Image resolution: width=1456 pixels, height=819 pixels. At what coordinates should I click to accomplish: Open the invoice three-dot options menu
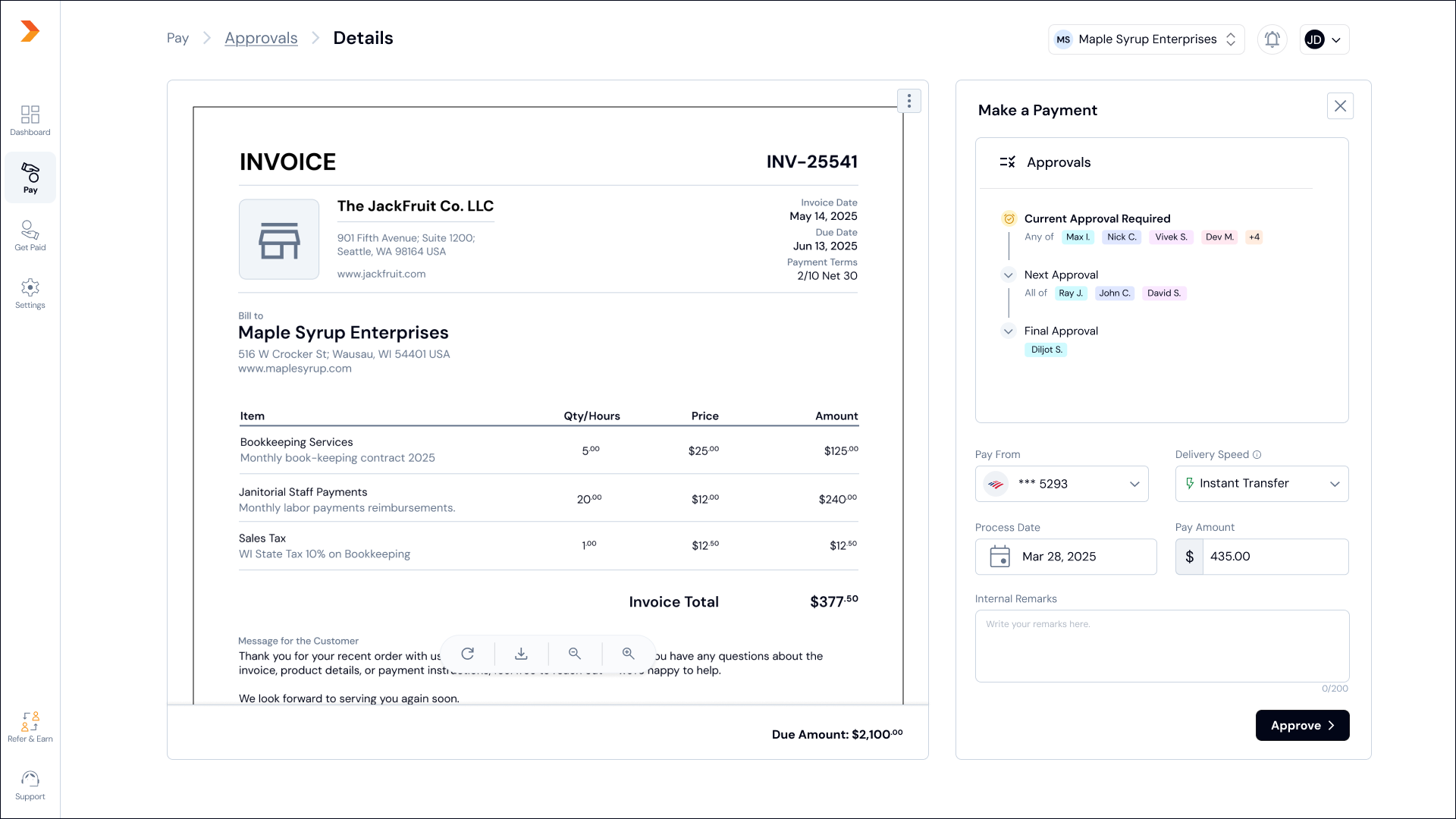908,101
